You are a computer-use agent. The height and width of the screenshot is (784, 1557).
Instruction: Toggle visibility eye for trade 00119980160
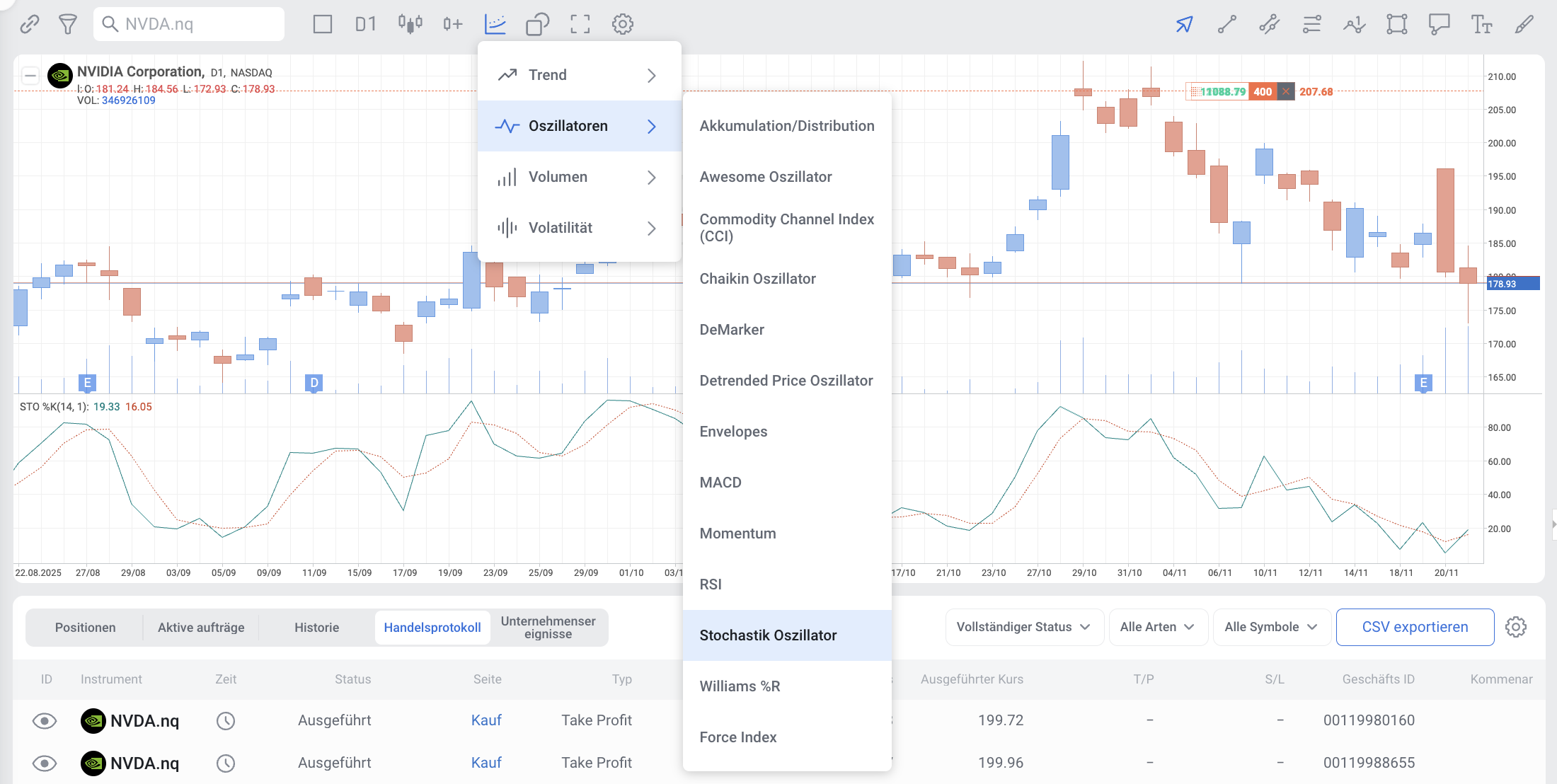[45, 720]
